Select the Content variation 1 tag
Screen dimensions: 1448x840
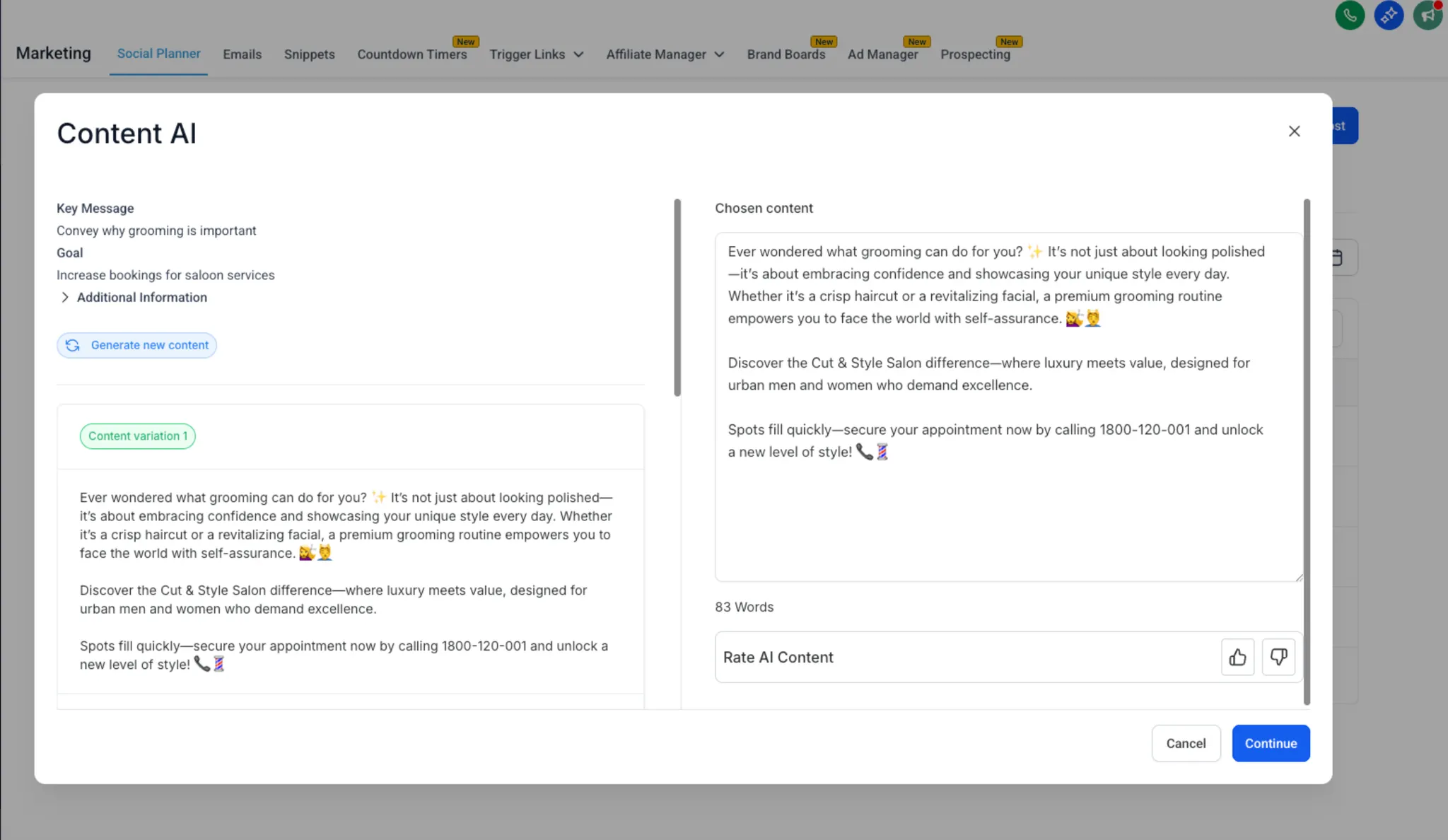(x=138, y=436)
